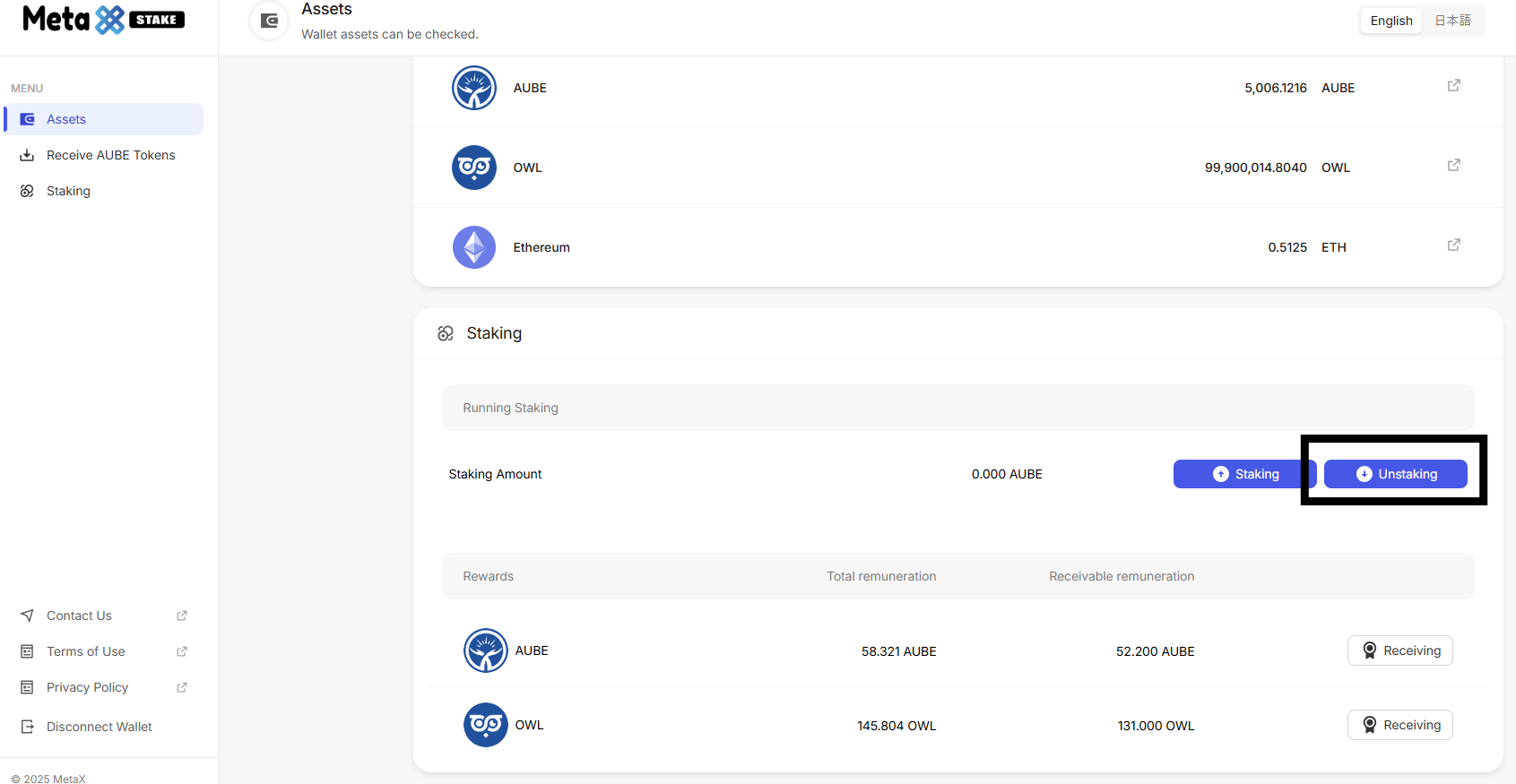This screenshot has height=784, width=1516.
Task: Click the Ethereum coin logo
Action: click(474, 247)
